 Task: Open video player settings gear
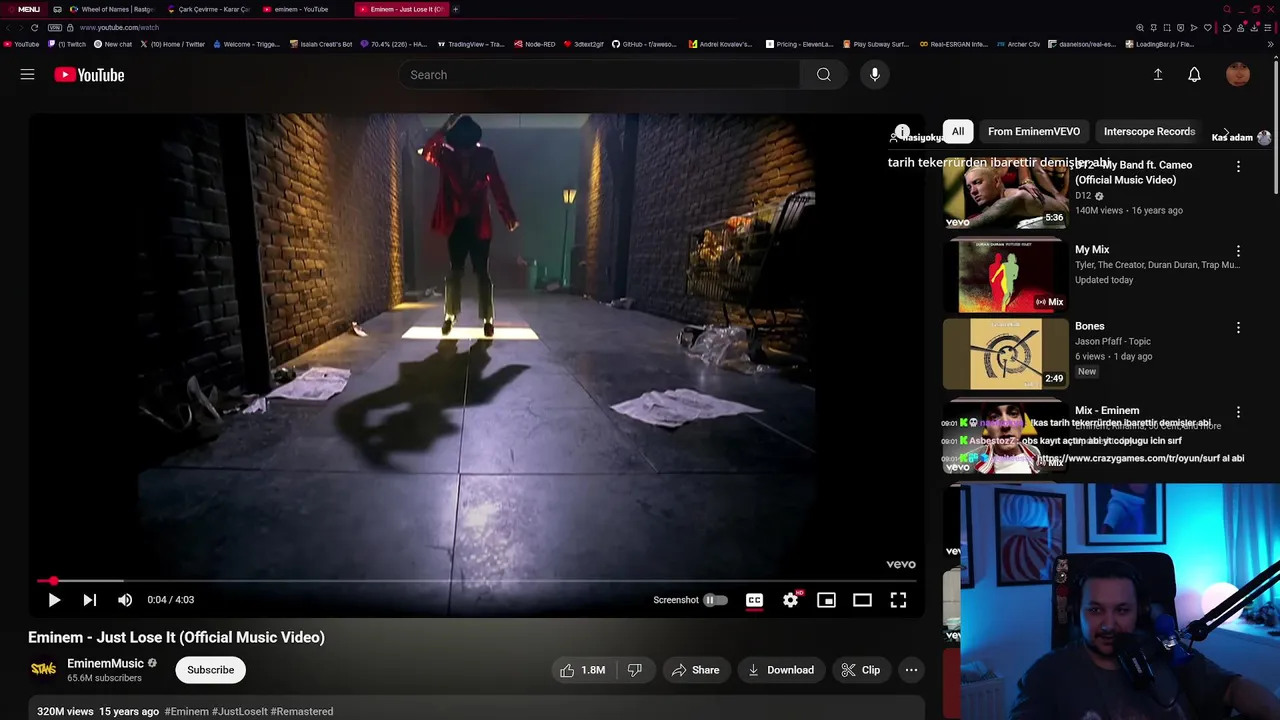coord(790,600)
